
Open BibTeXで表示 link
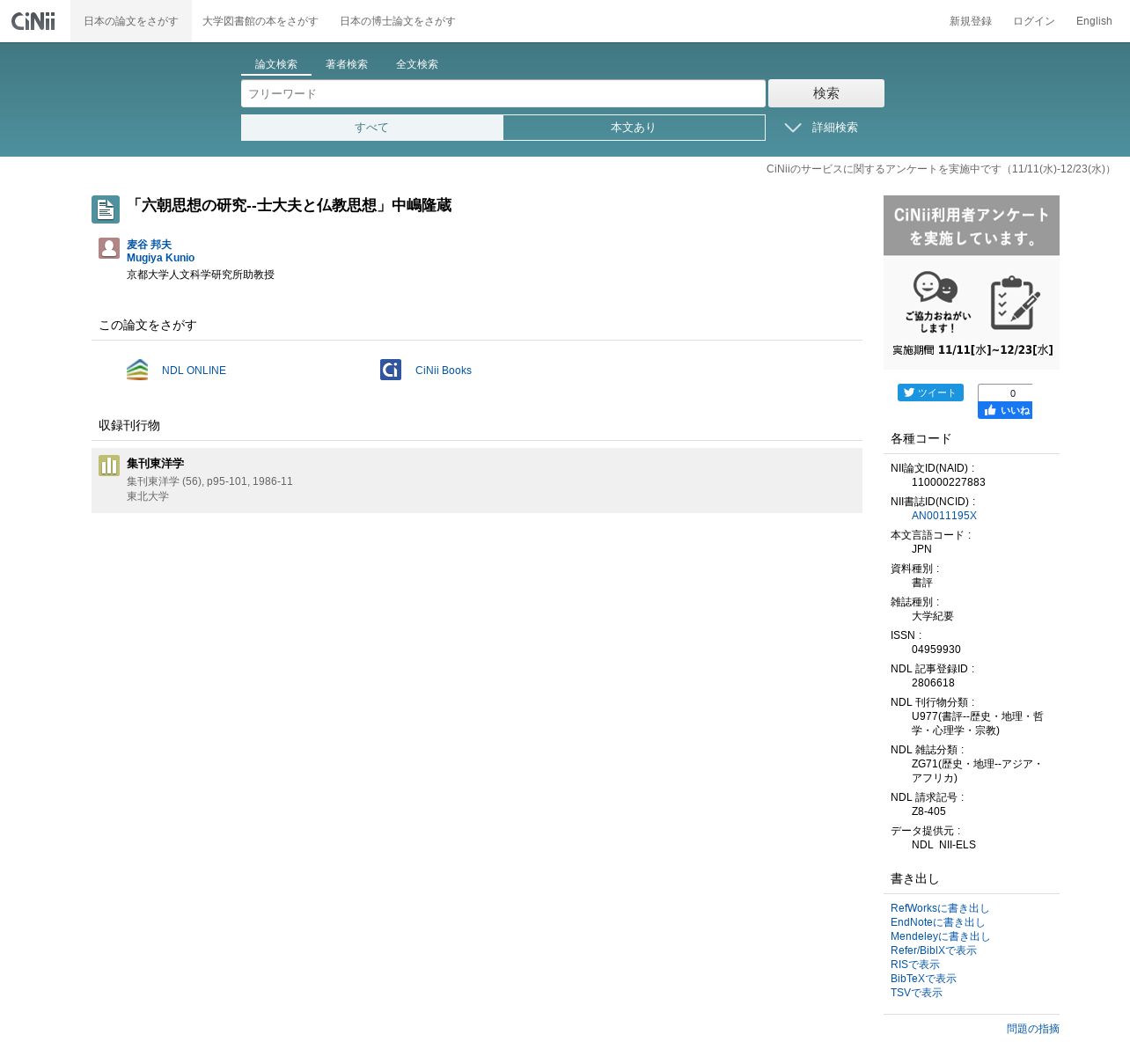pyautogui.click(x=923, y=979)
